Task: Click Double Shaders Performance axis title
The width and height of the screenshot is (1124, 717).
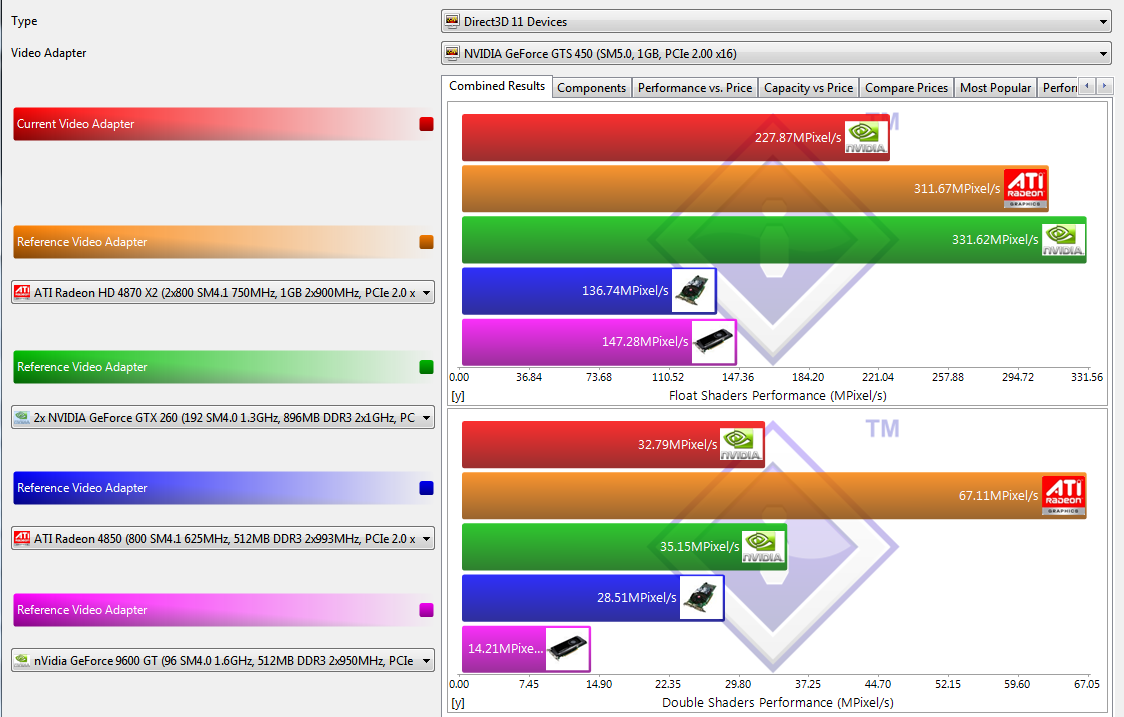Action: [778, 703]
